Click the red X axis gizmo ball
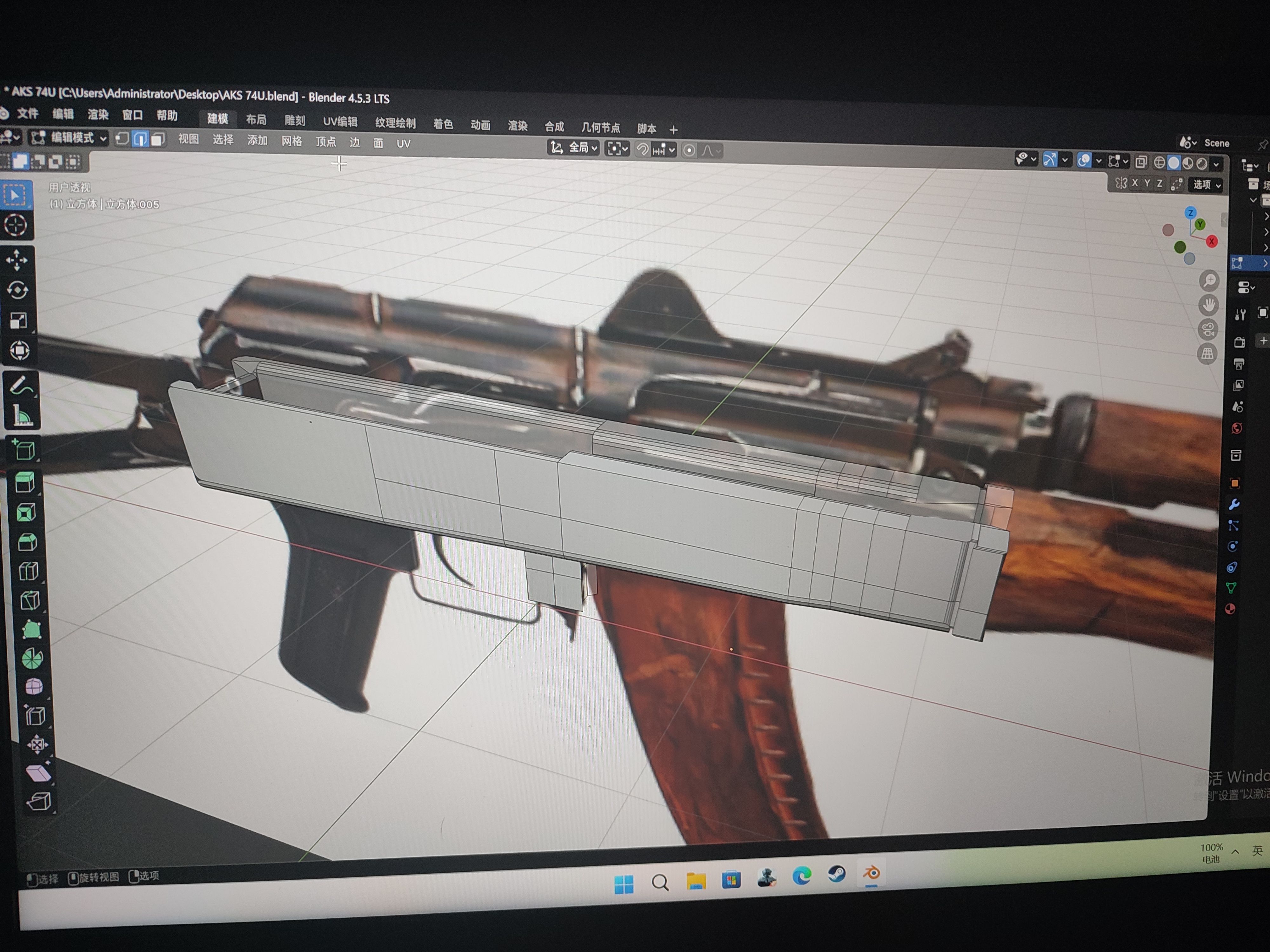This screenshot has width=1270, height=952. click(x=1212, y=241)
